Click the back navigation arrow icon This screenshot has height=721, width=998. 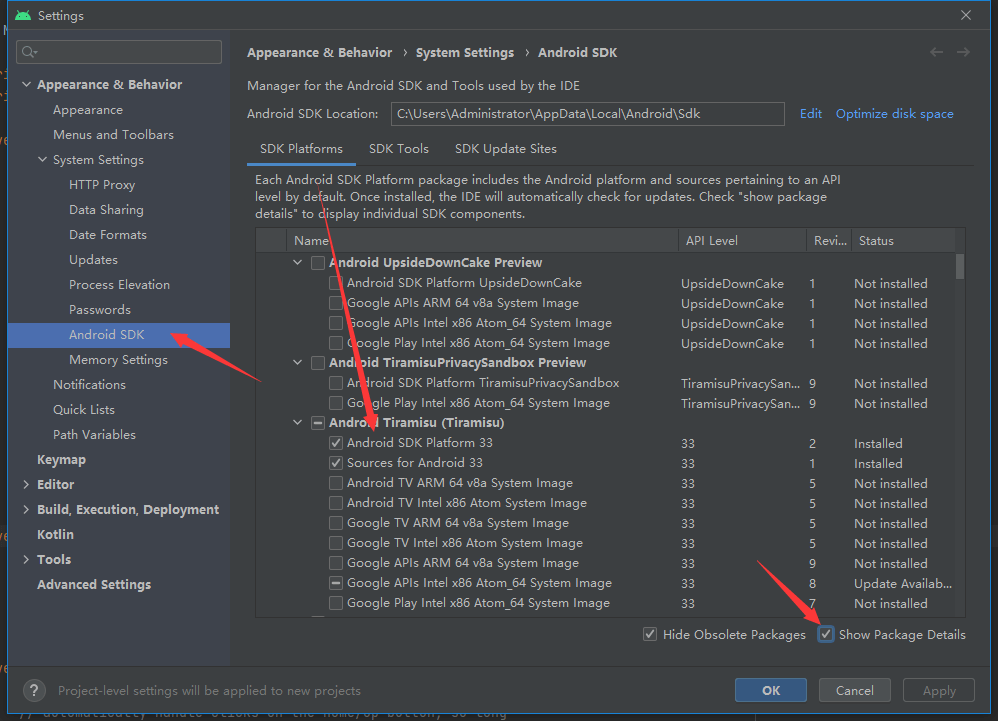[936, 52]
